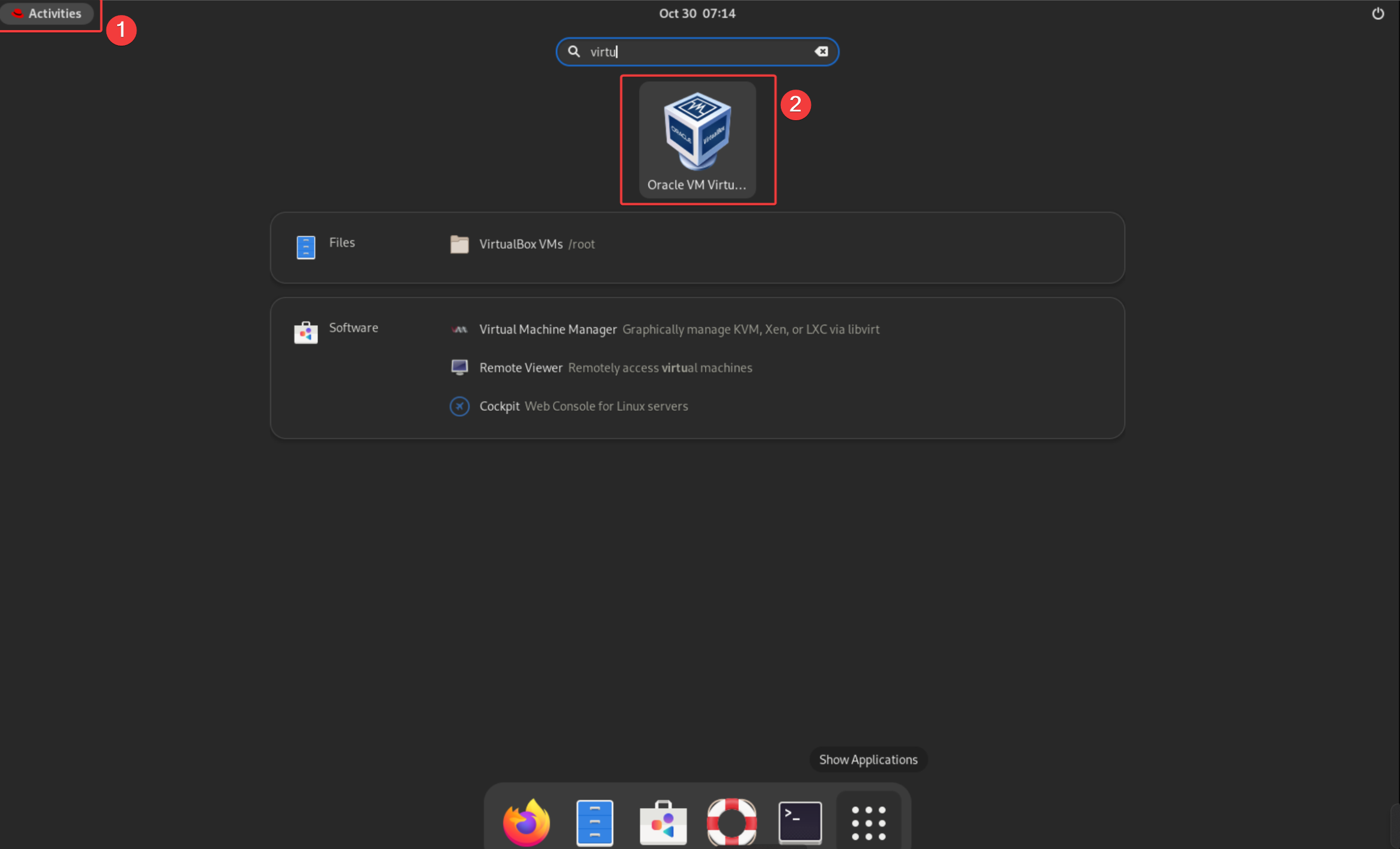The width and height of the screenshot is (1400, 849).
Task: Open the power menu icon
Action: [1378, 13]
